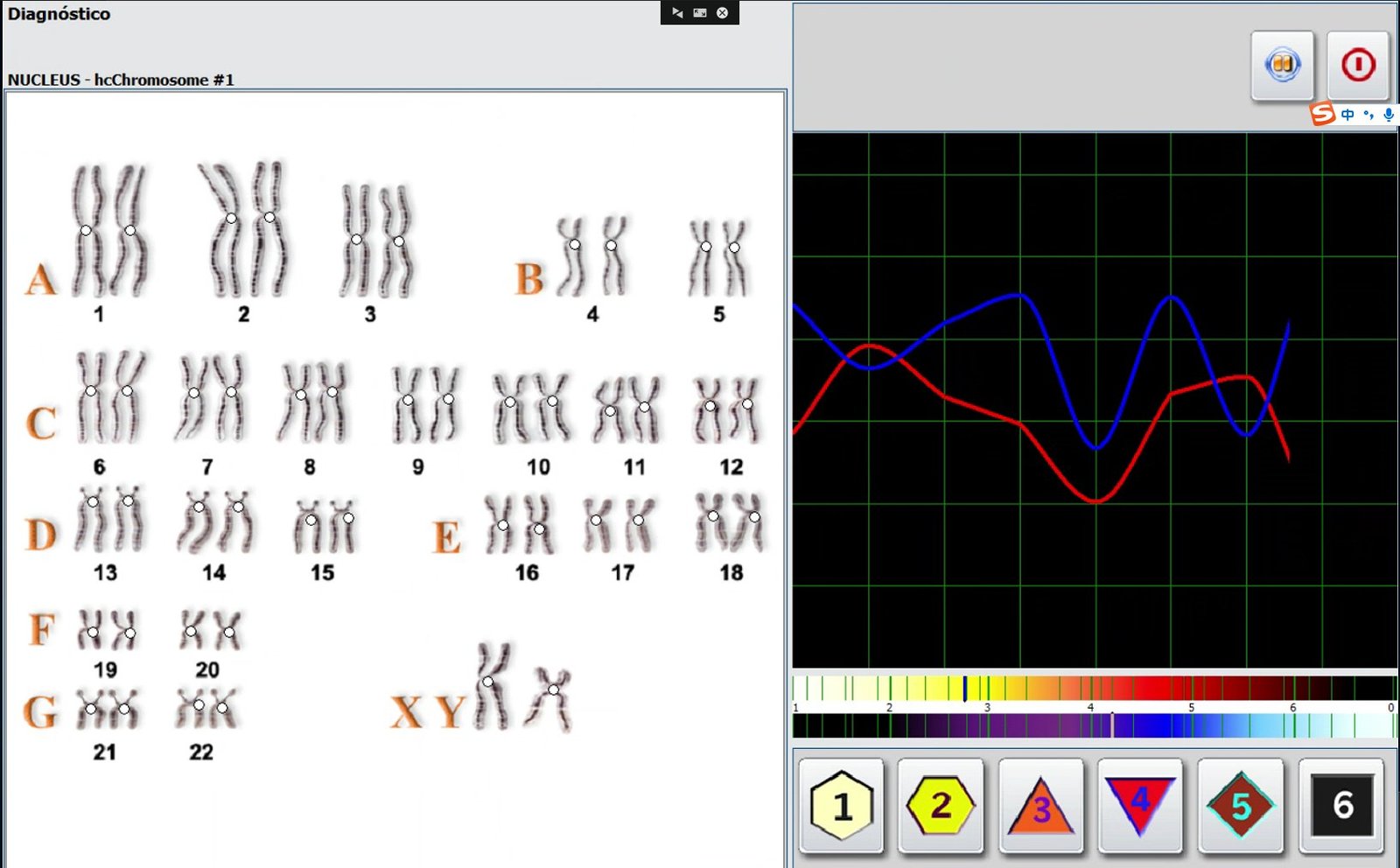Select the brown diamond answer 5

click(x=1240, y=805)
